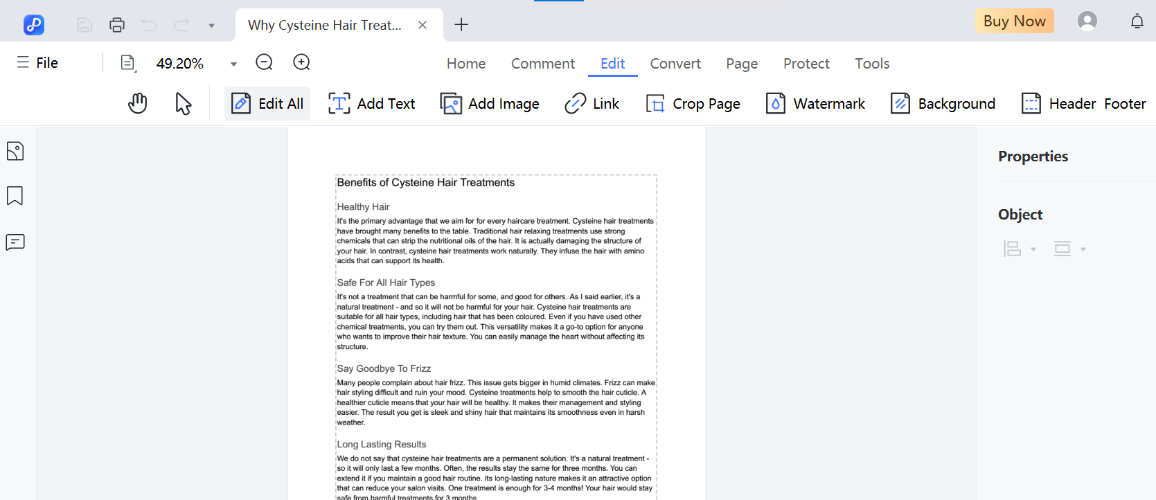Screen dimensions: 1156x500
Task: Open the Tools tab
Action: [872, 63]
